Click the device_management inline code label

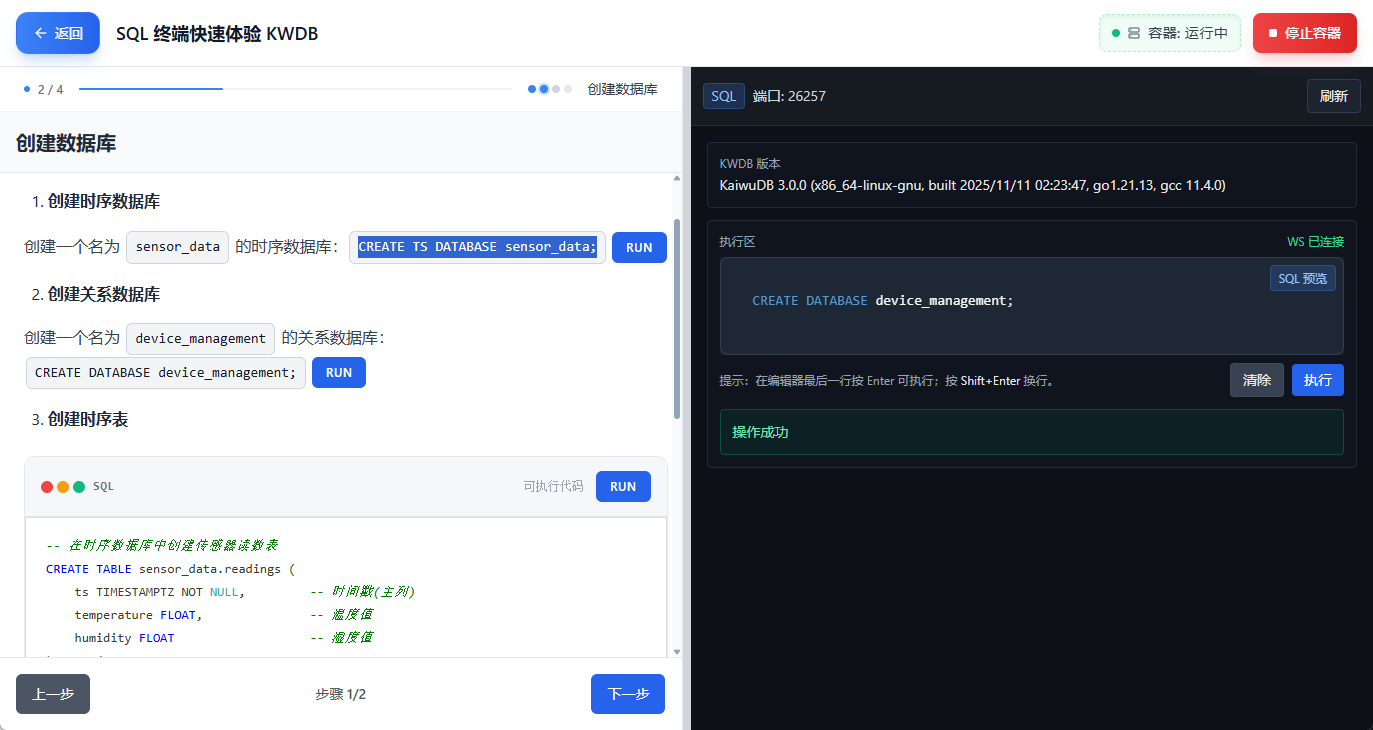pos(201,338)
